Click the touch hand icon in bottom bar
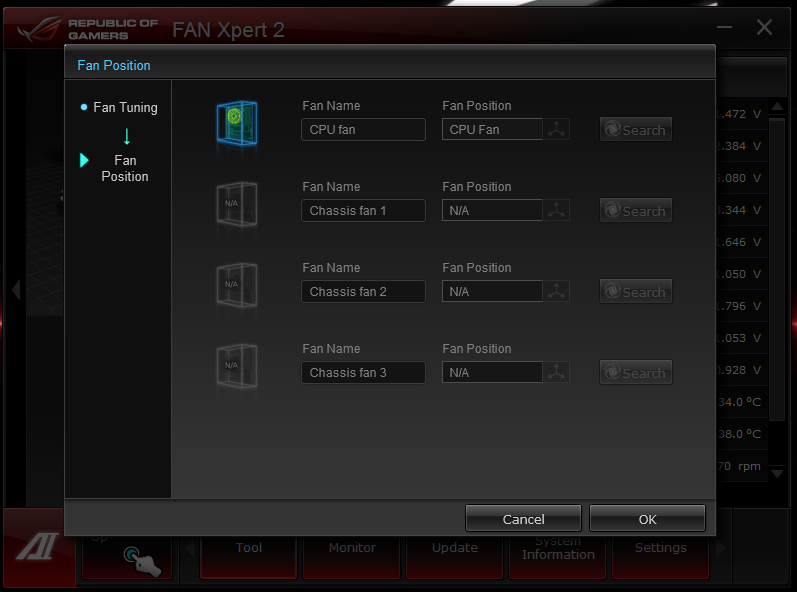Image resolution: width=797 pixels, height=592 pixels. point(142,561)
